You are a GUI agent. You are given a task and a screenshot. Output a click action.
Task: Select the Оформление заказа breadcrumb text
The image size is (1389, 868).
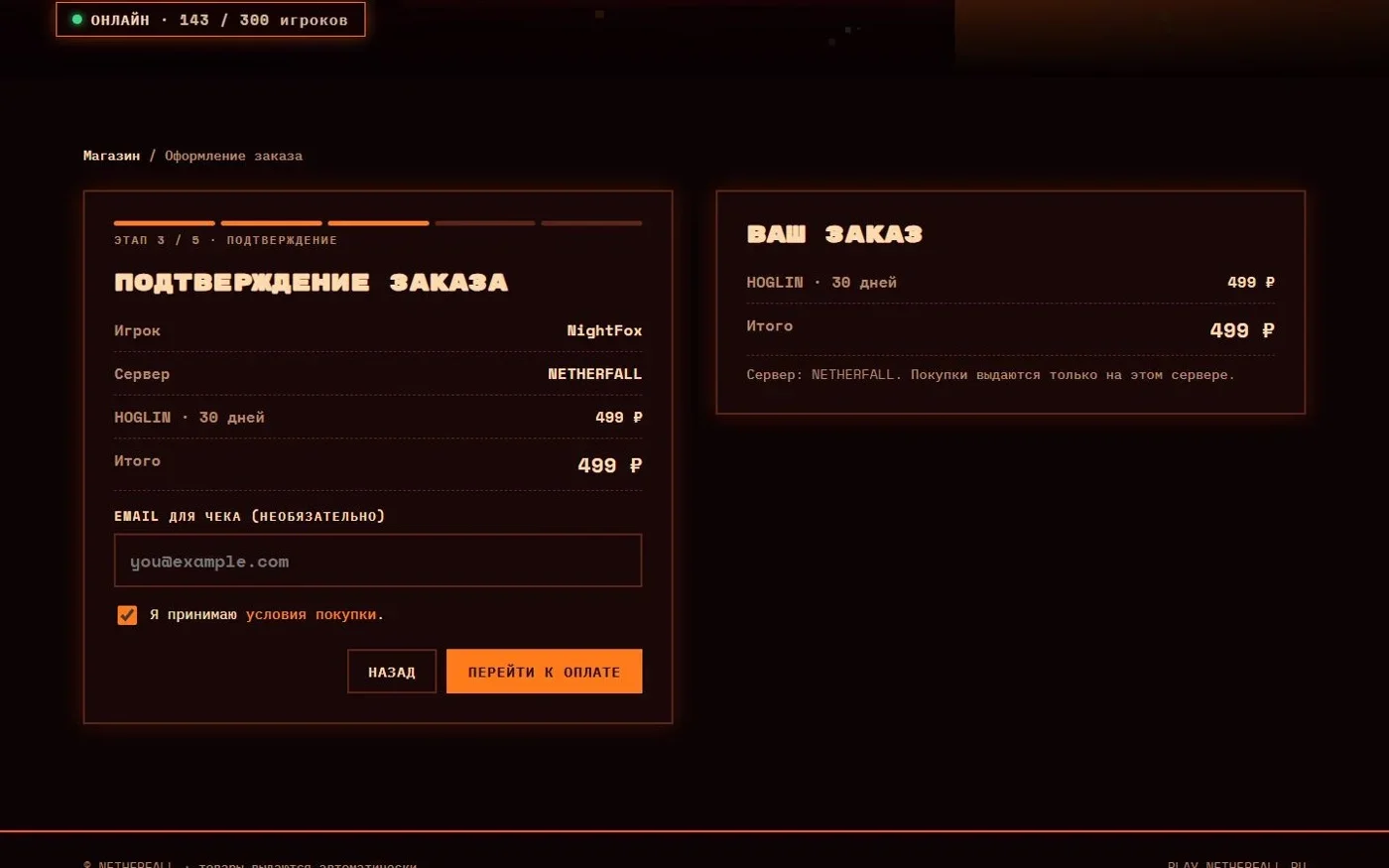pos(234,156)
